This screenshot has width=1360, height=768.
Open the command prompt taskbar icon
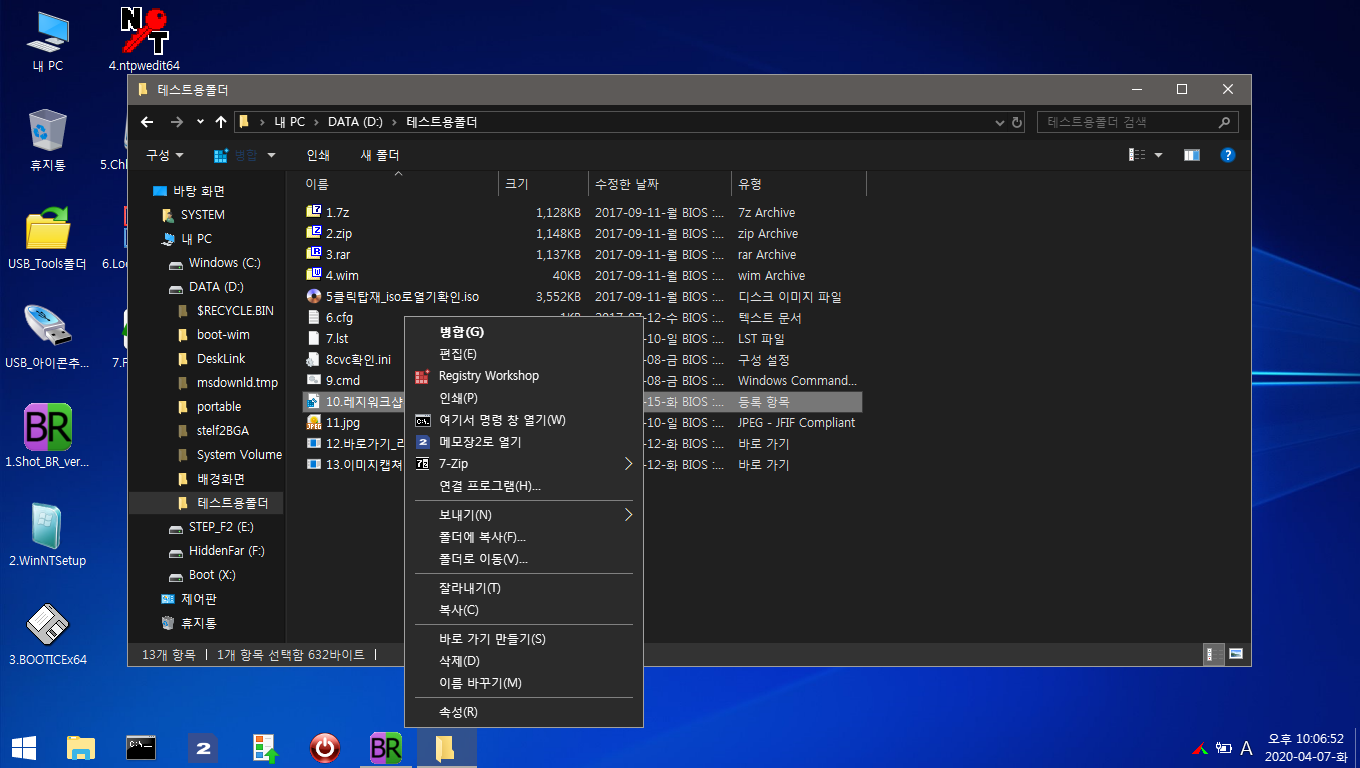141,747
